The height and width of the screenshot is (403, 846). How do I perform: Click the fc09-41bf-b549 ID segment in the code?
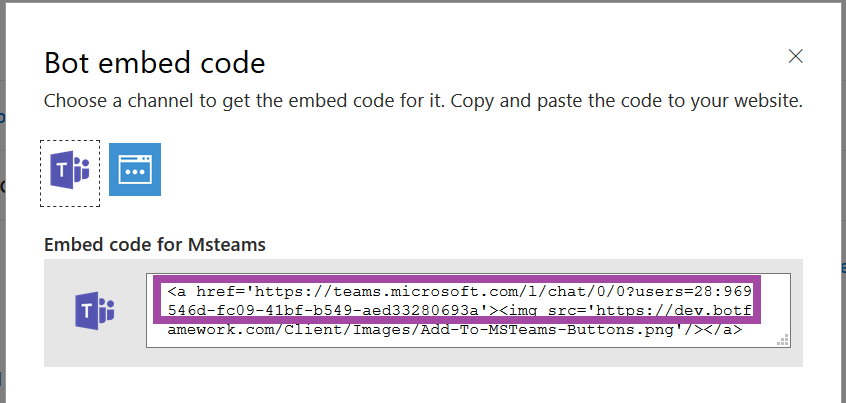283,311
